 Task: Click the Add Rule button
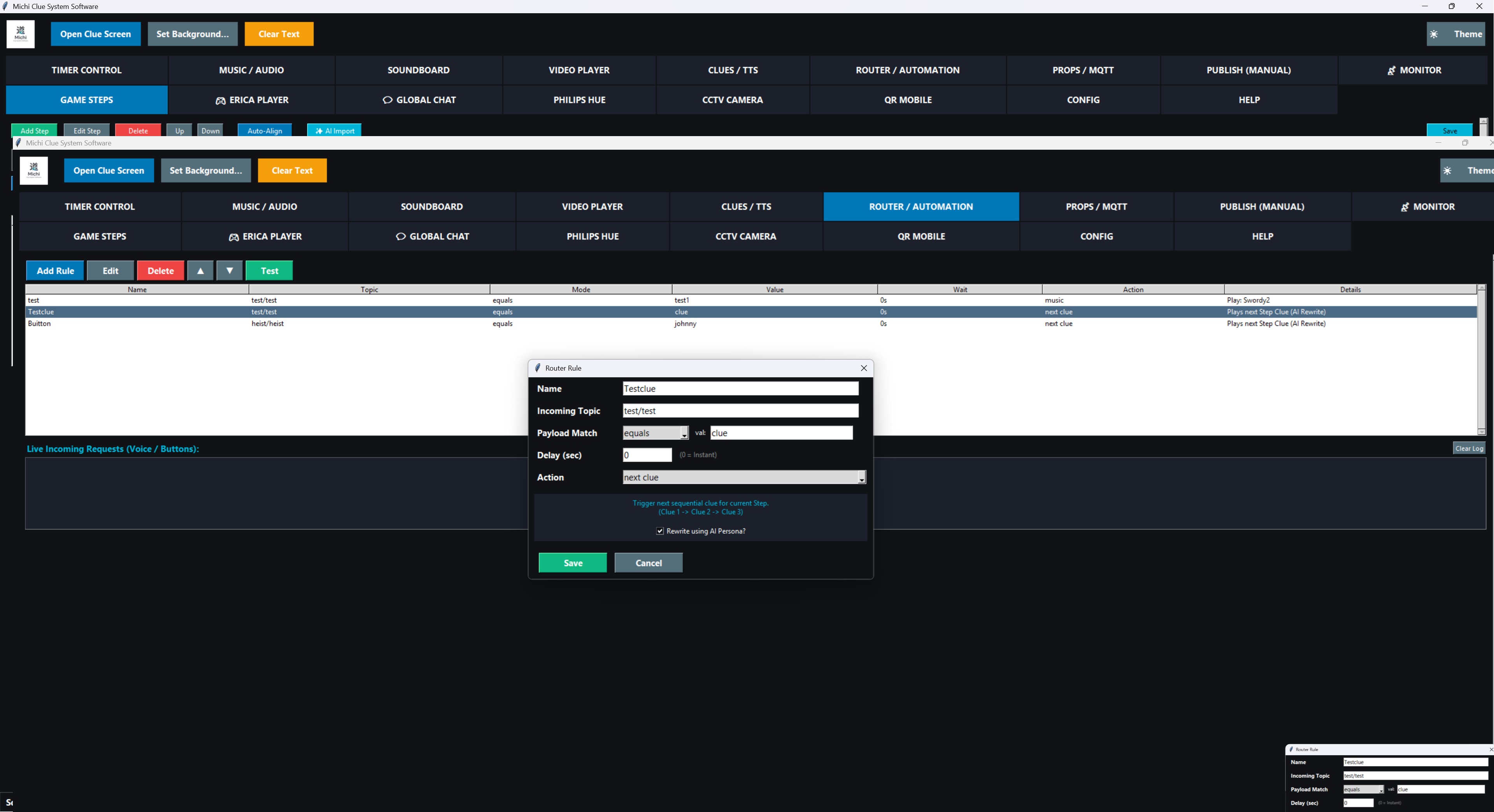55,271
